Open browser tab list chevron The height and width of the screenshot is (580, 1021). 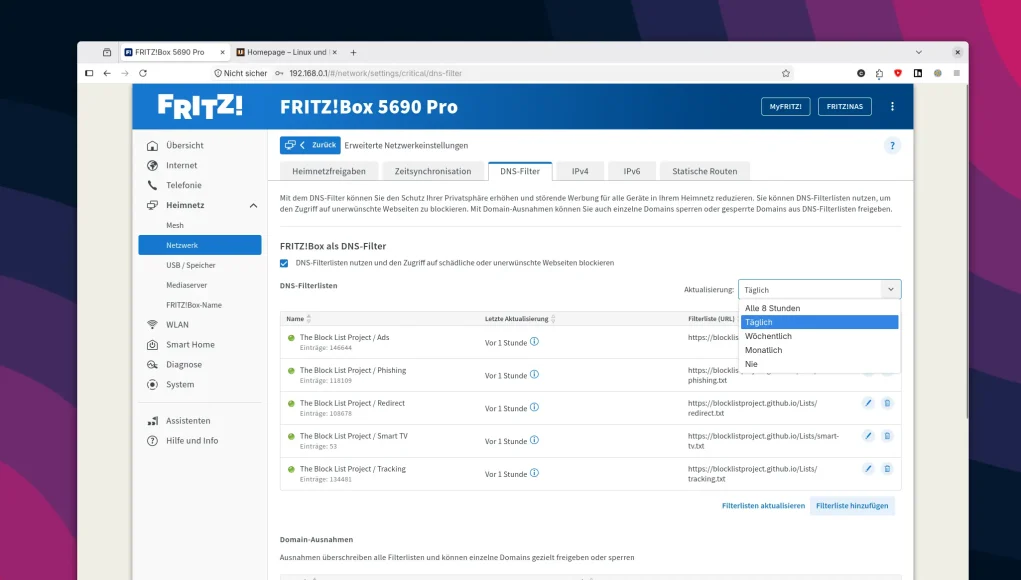[x=919, y=52]
